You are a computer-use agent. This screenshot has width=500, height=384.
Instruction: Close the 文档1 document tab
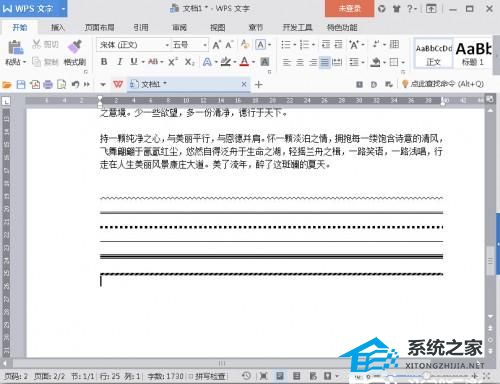point(244,84)
